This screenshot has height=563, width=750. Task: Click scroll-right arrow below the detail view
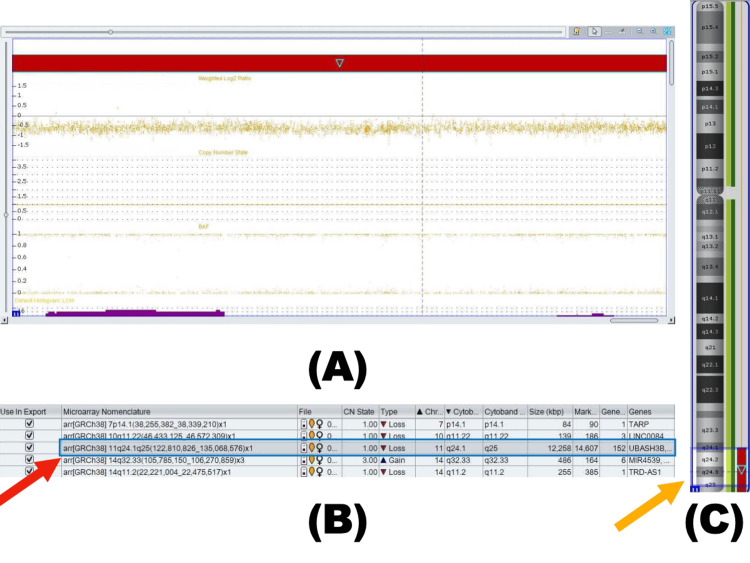[x=671, y=320]
